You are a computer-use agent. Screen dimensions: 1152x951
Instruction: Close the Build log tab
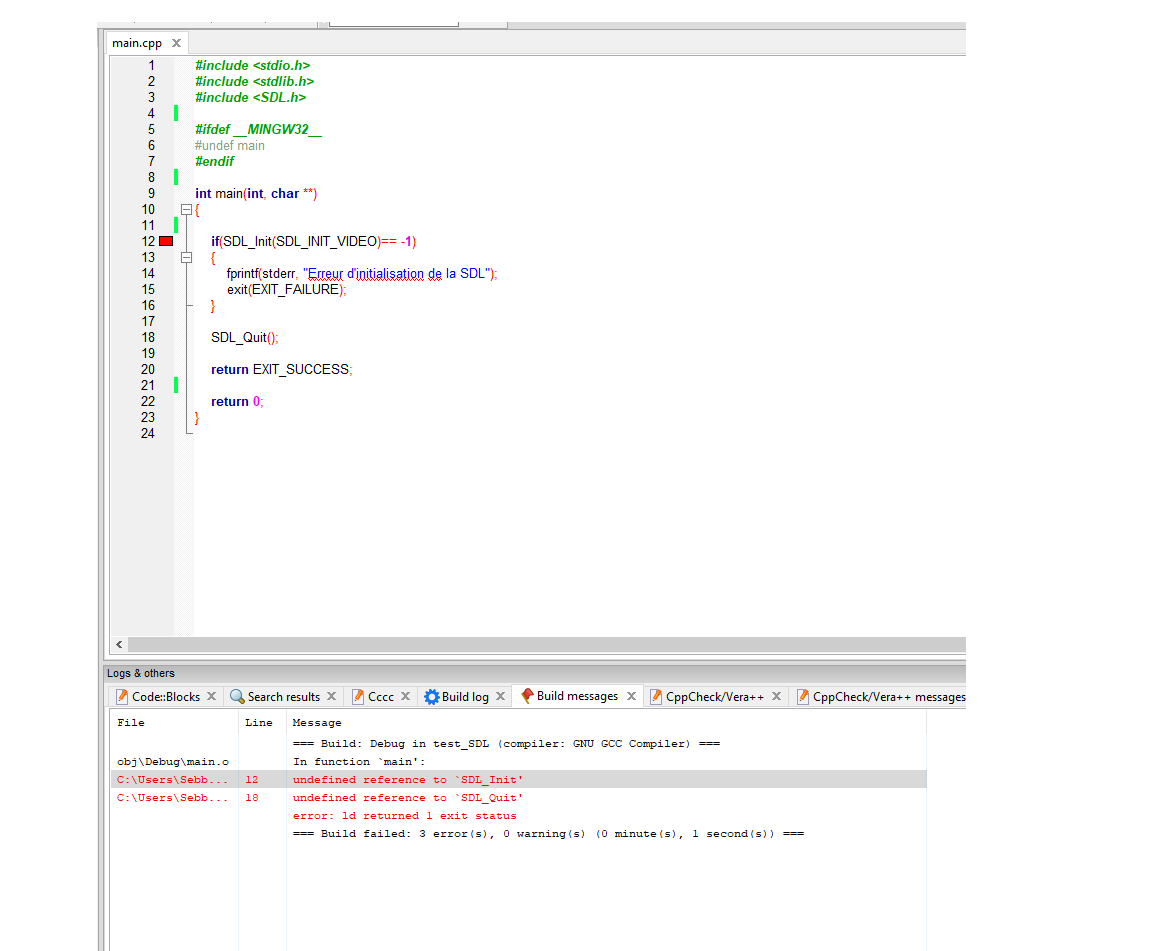point(500,696)
